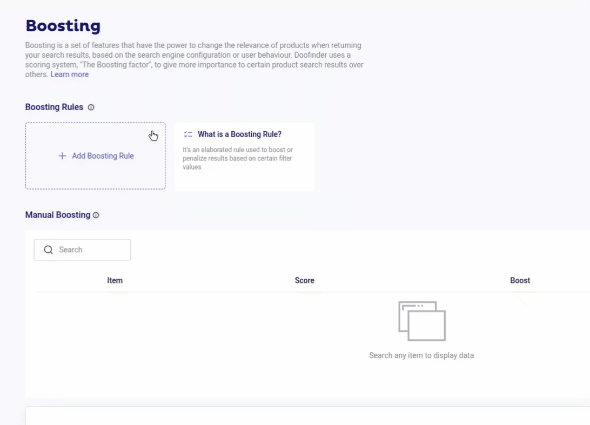Screen dimensions: 590x425
Task: Select the What is a Boosting Rule? title
Action: (x=240, y=134)
